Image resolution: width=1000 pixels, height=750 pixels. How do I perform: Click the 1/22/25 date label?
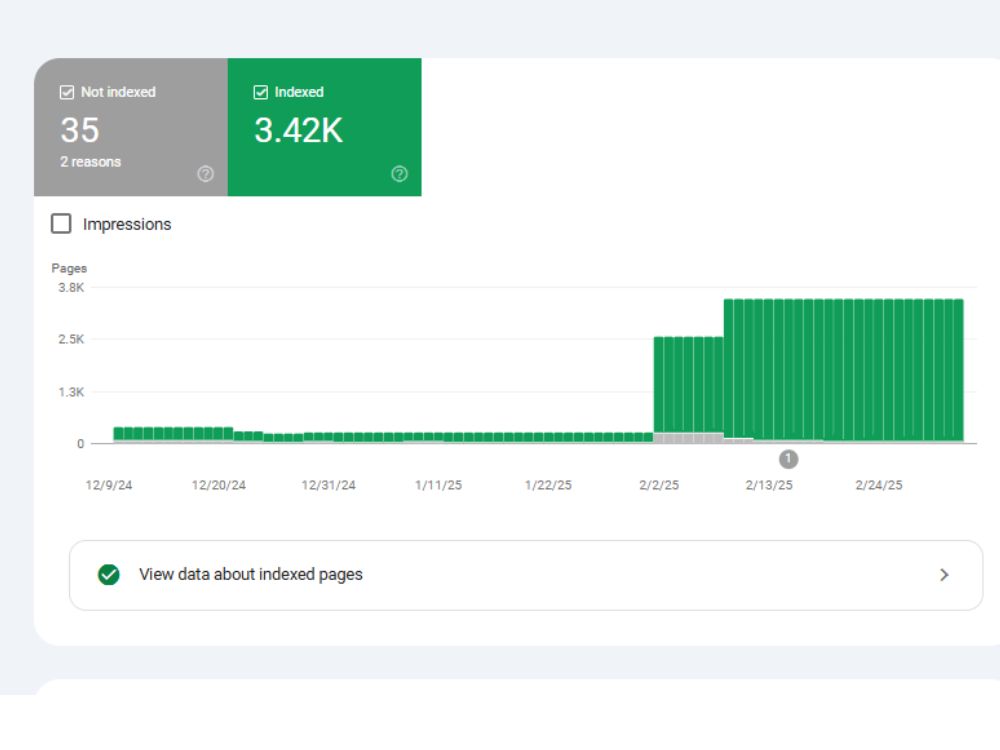(x=548, y=485)
